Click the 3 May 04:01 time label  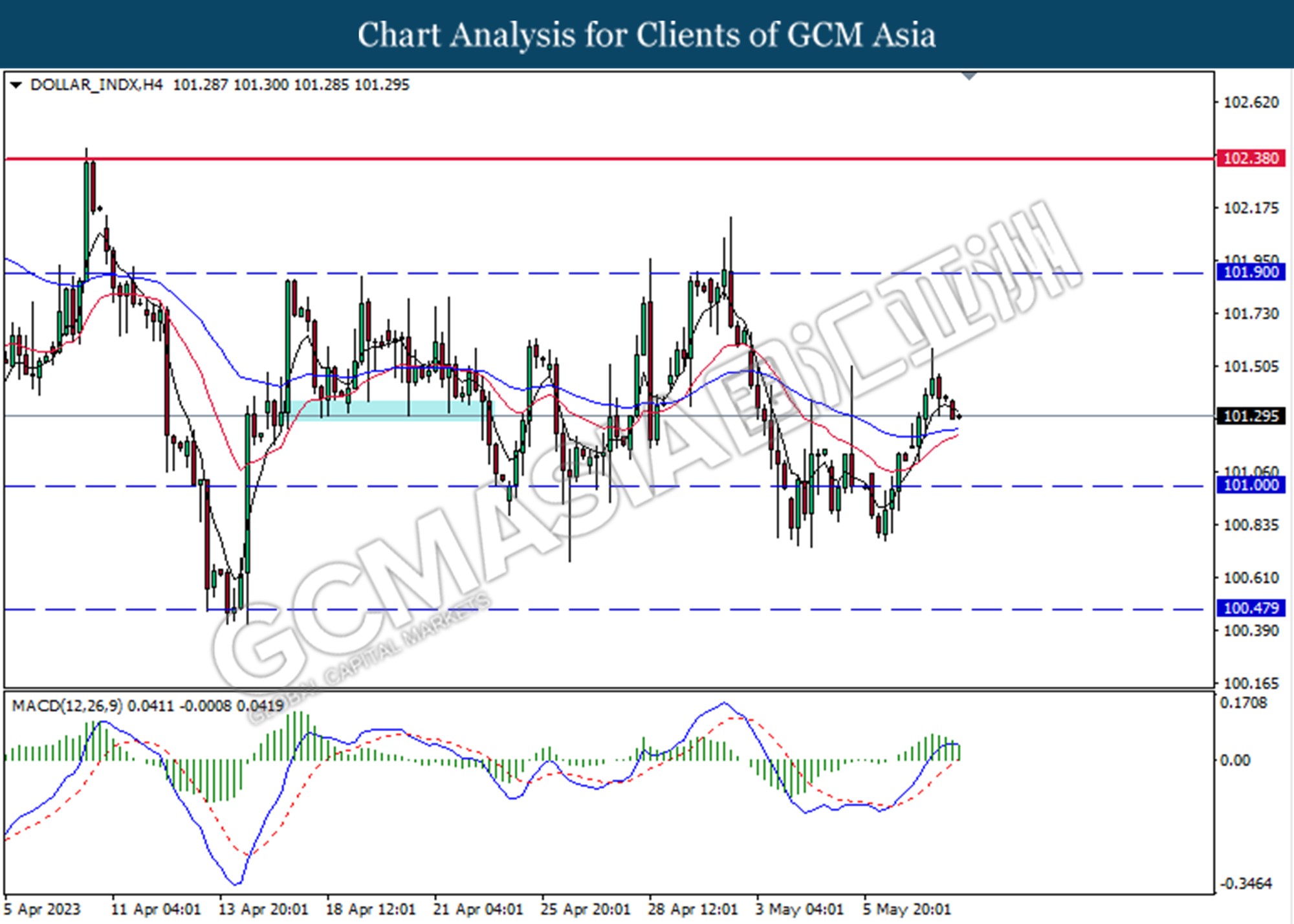coord(800,909)
